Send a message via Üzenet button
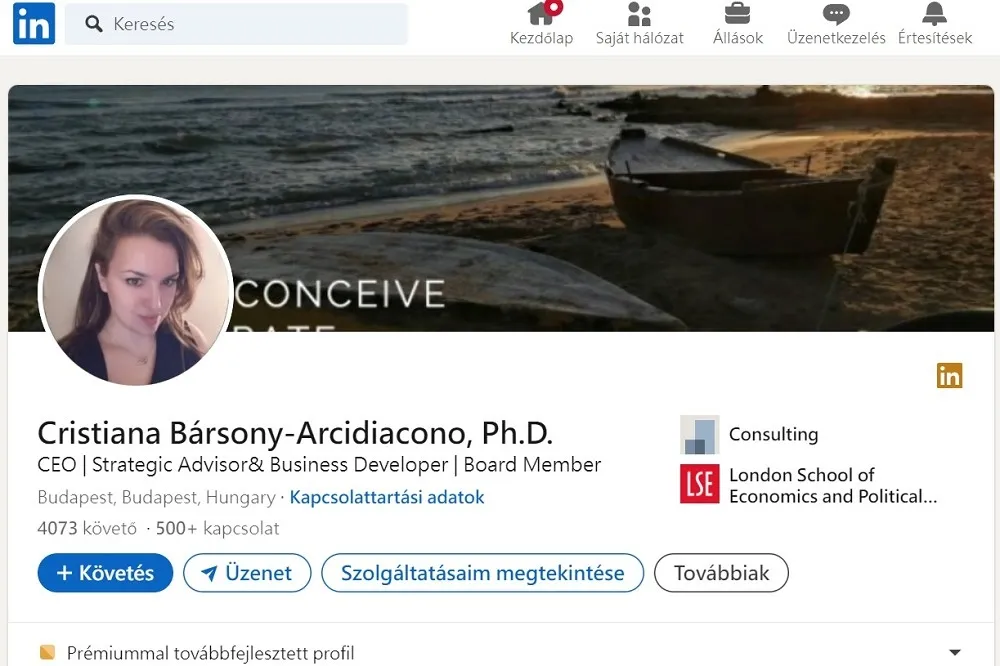The width and height of the screenshot is (1000, 666). (247, 573)
